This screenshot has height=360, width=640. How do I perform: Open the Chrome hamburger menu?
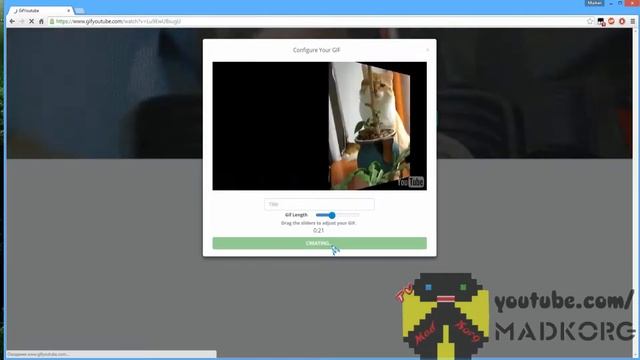pyautogui.click(x=633, y=21)
